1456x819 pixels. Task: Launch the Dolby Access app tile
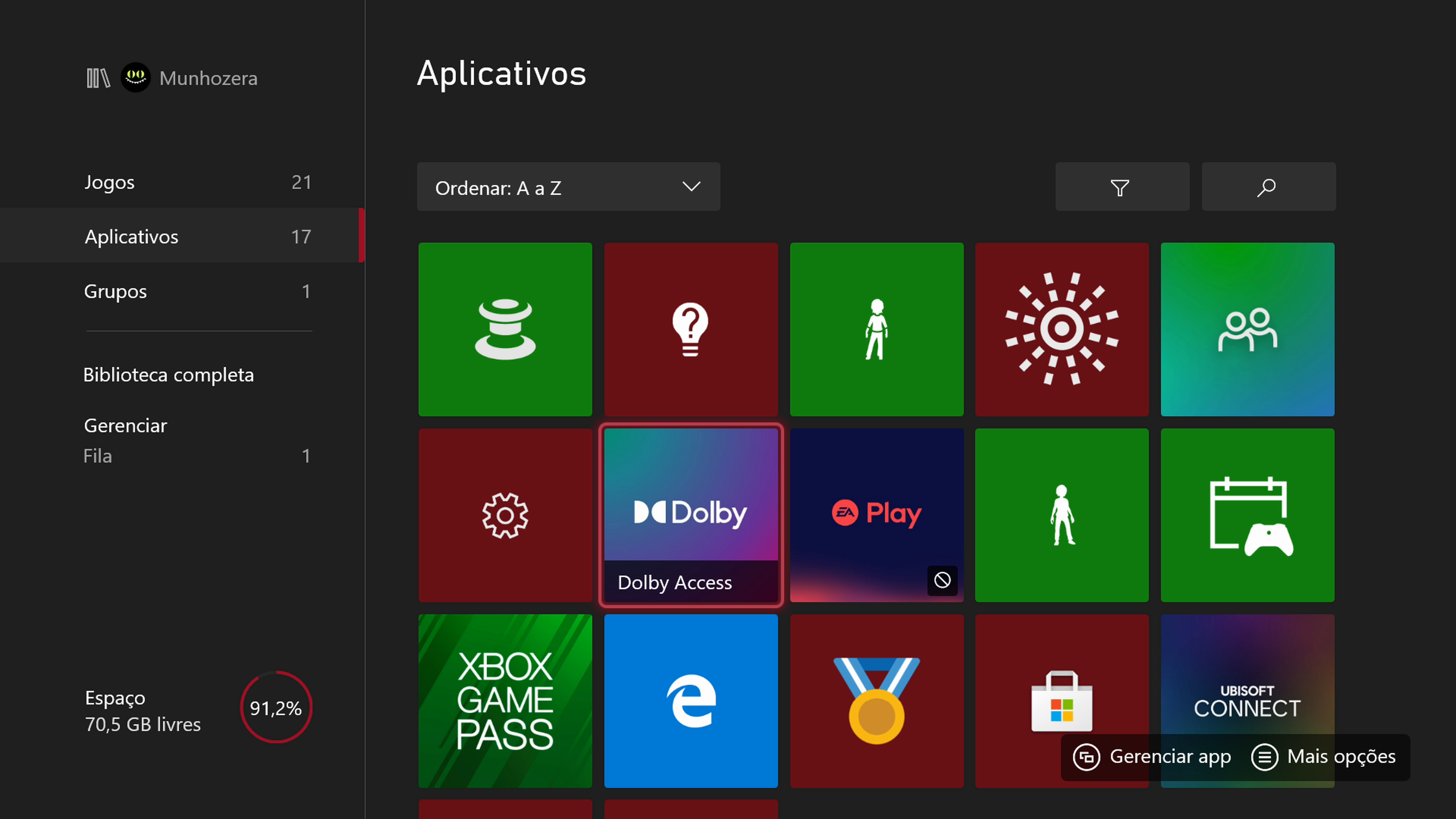(691, 515)
